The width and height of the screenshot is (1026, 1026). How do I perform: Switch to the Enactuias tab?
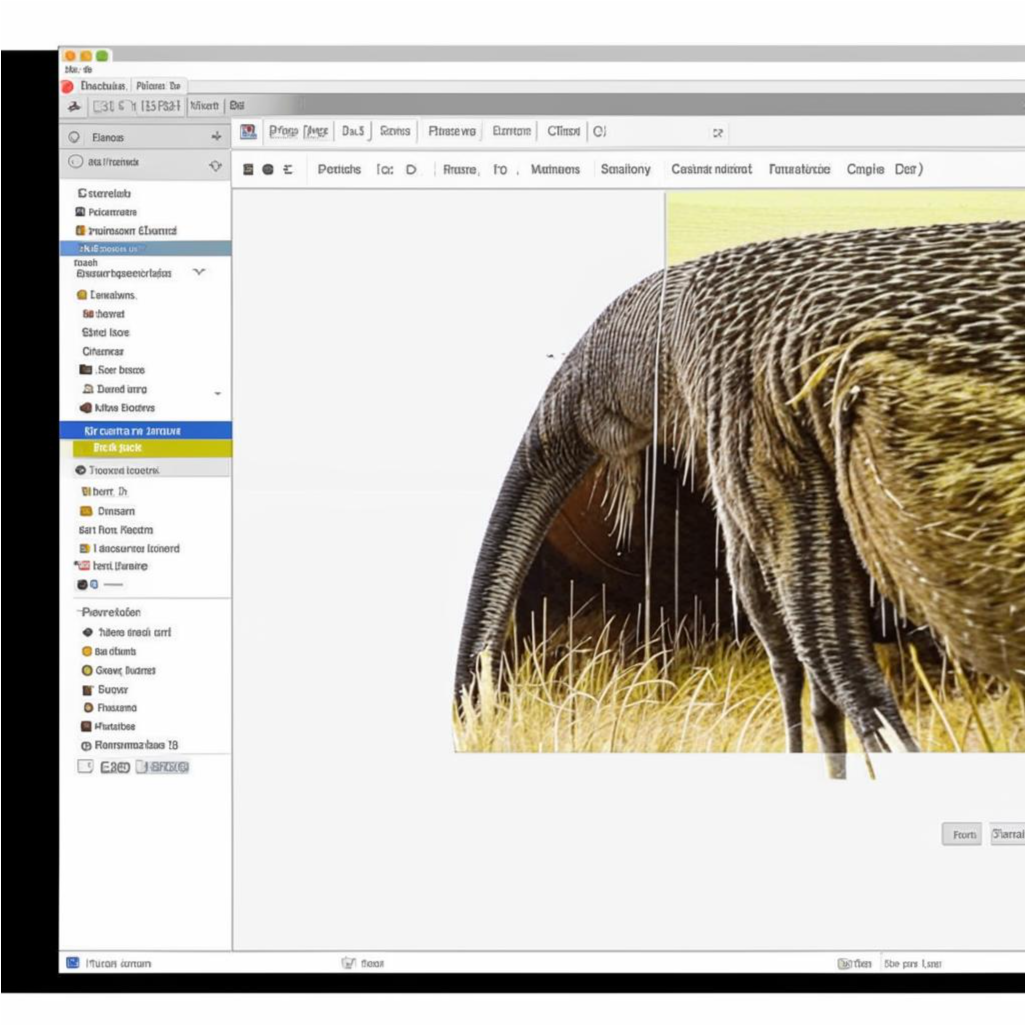103,86
